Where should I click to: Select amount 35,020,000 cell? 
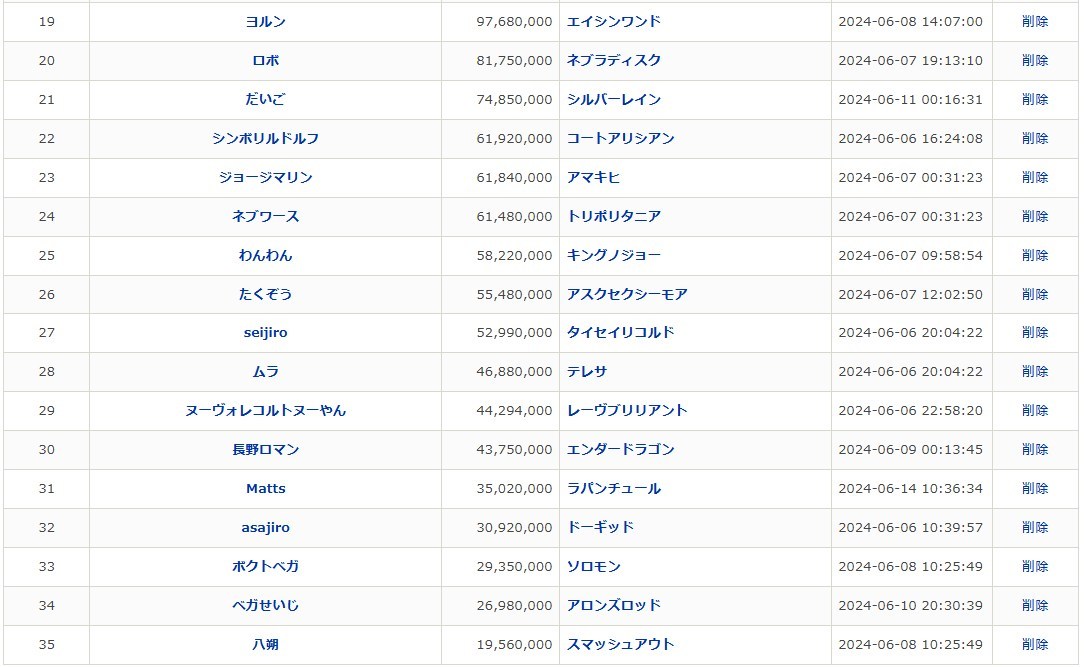click(x=500, y=488)
